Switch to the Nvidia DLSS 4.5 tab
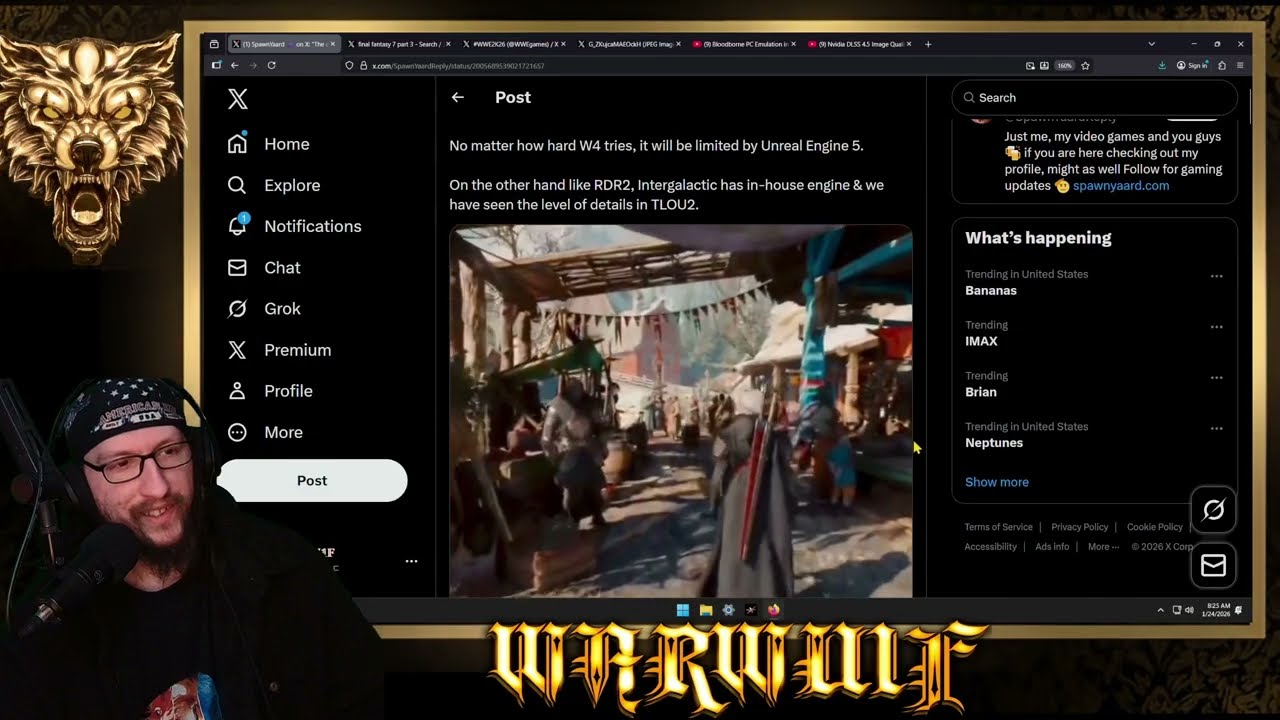 point(860,44)
